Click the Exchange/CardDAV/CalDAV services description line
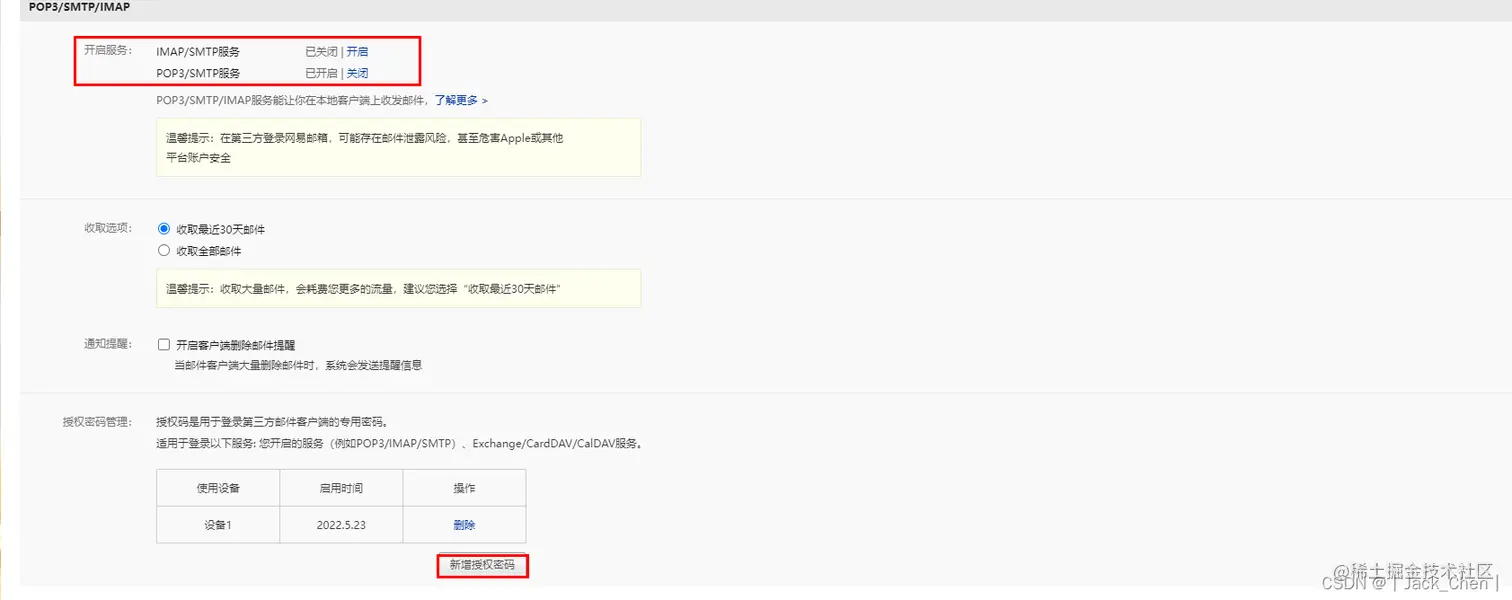The width and height of the screenshot is (1512, 600). tap(399, 443)
